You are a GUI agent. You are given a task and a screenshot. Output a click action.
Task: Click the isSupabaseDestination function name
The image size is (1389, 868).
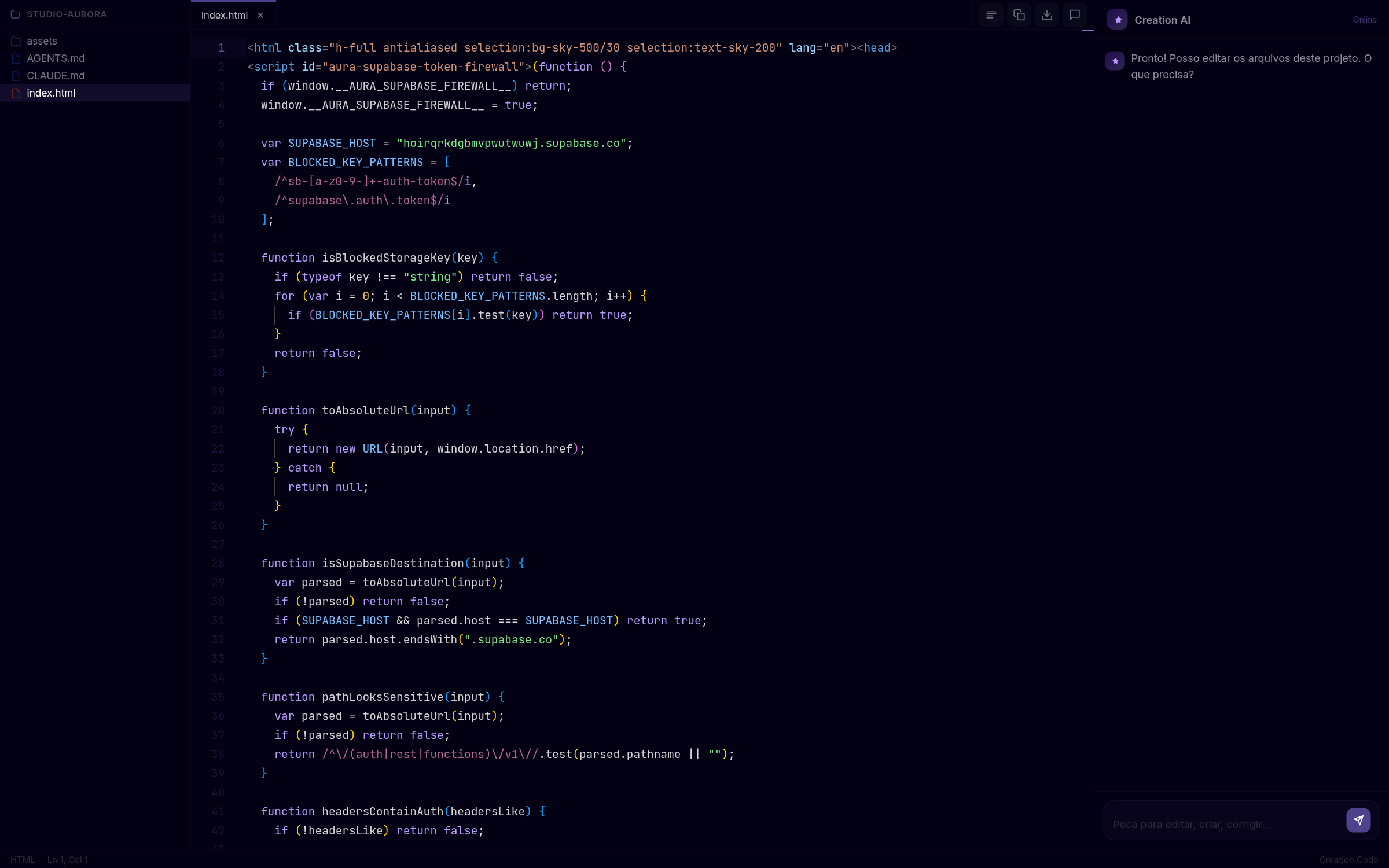click(393, 564)
